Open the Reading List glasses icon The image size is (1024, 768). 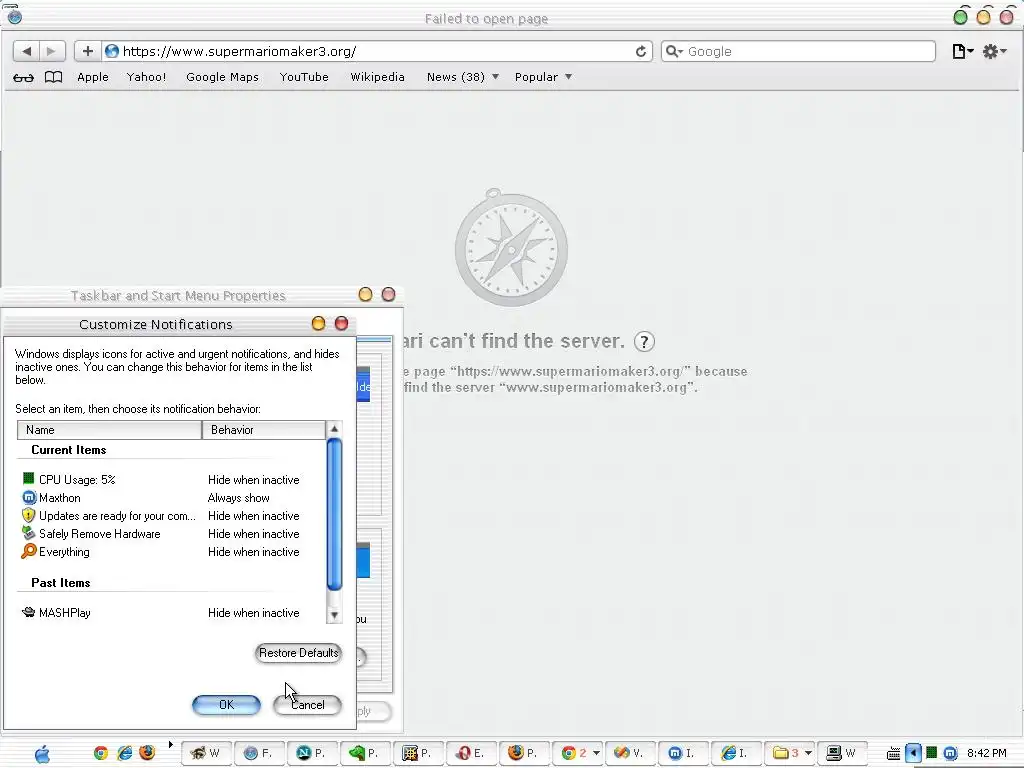click(x=24, y=77)
